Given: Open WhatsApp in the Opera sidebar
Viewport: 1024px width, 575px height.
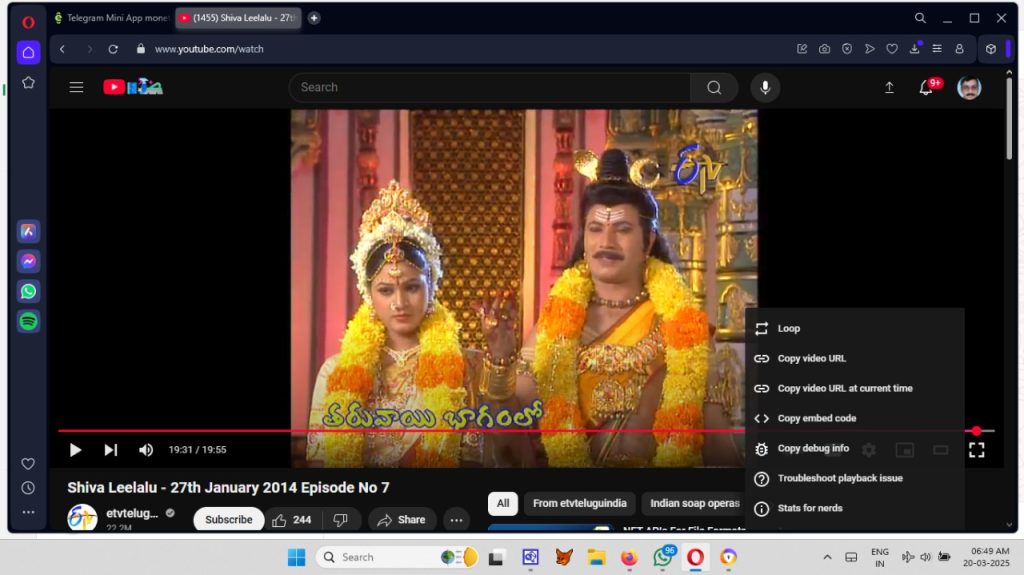Looking at the screenshot, I should tap(28, 291).
